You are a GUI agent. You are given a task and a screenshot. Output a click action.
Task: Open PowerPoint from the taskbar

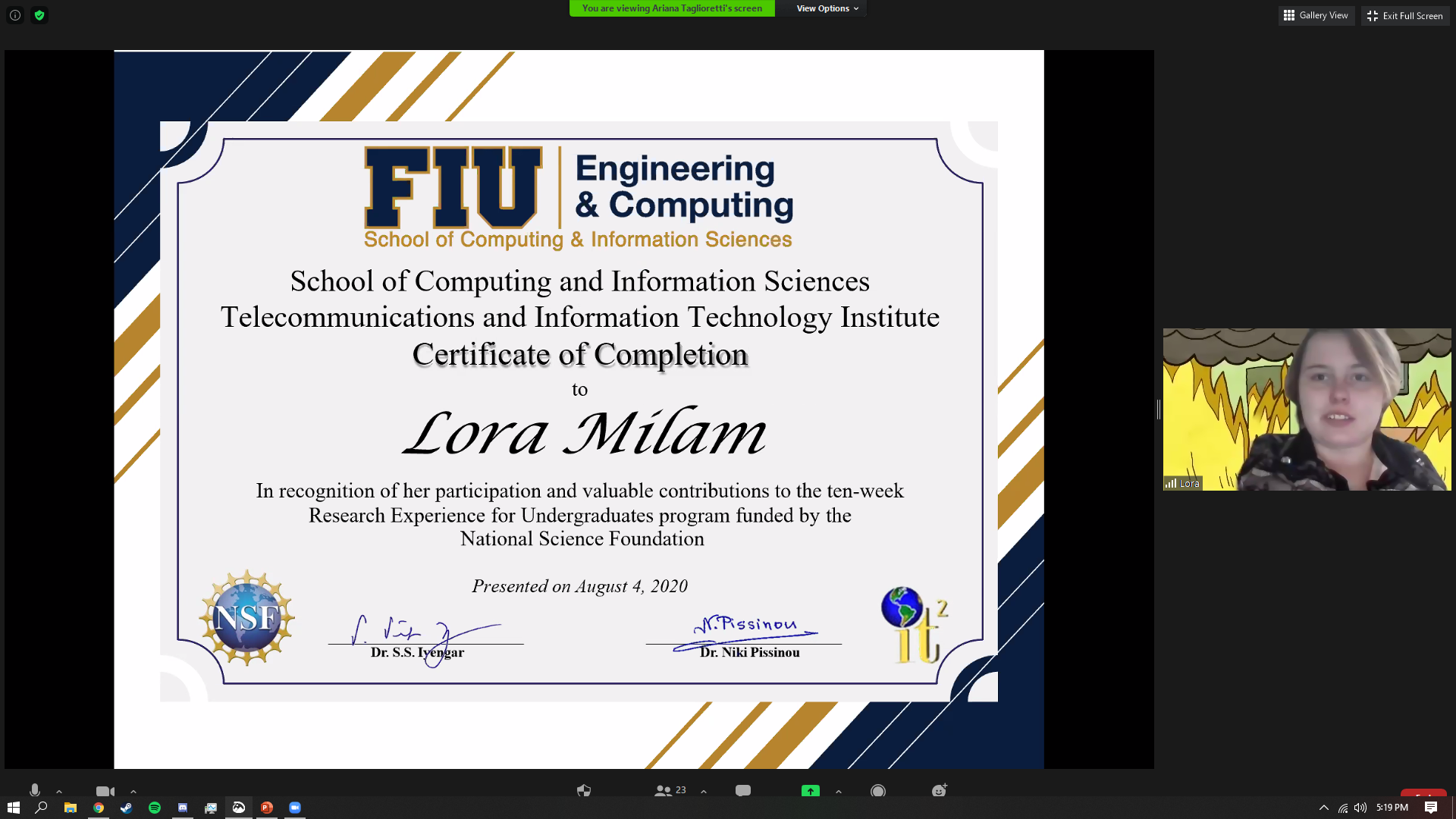click(267, 808)
